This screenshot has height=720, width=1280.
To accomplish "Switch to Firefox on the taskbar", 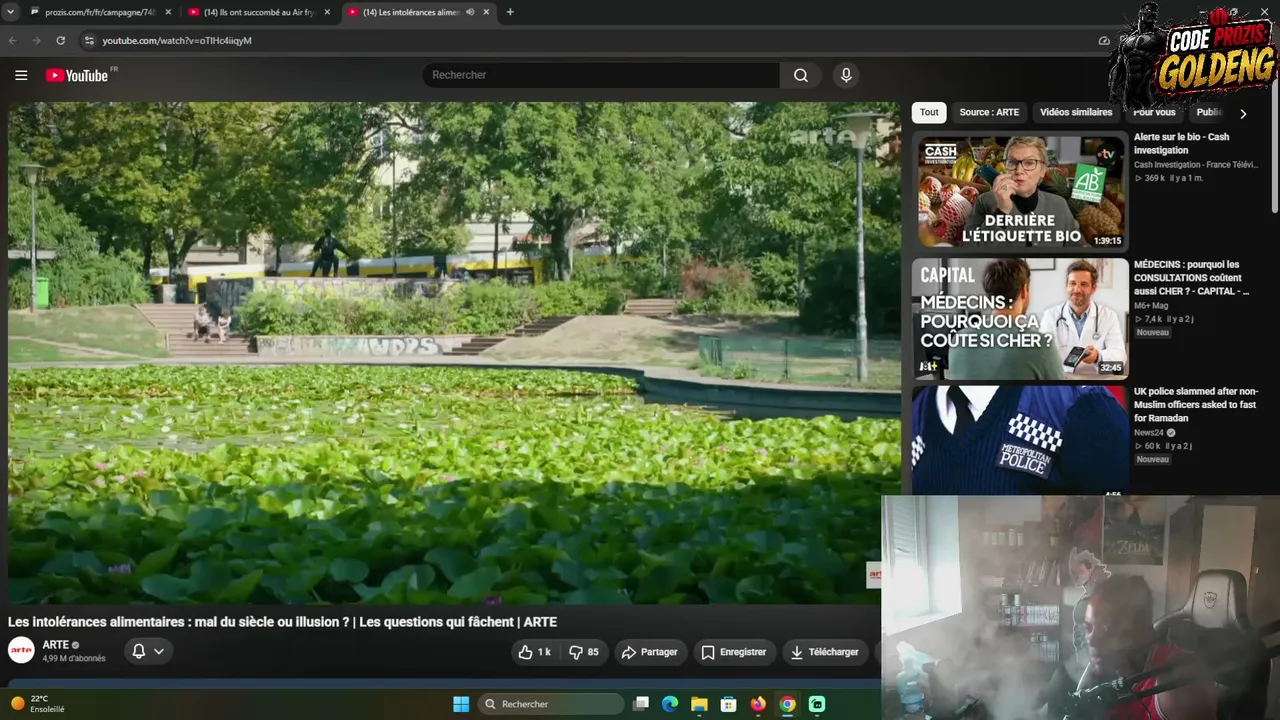I will click(x=758, y=704).
